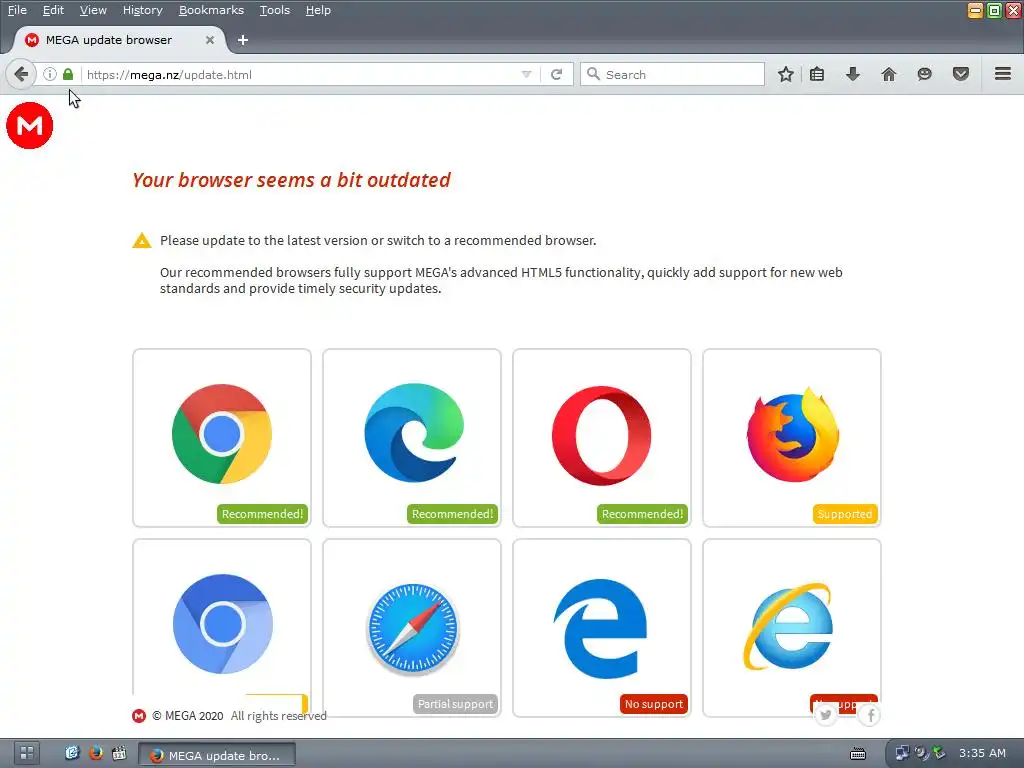Open the chat bubble smiley icon
This screenshot has height=768, width=1024.
924,74
